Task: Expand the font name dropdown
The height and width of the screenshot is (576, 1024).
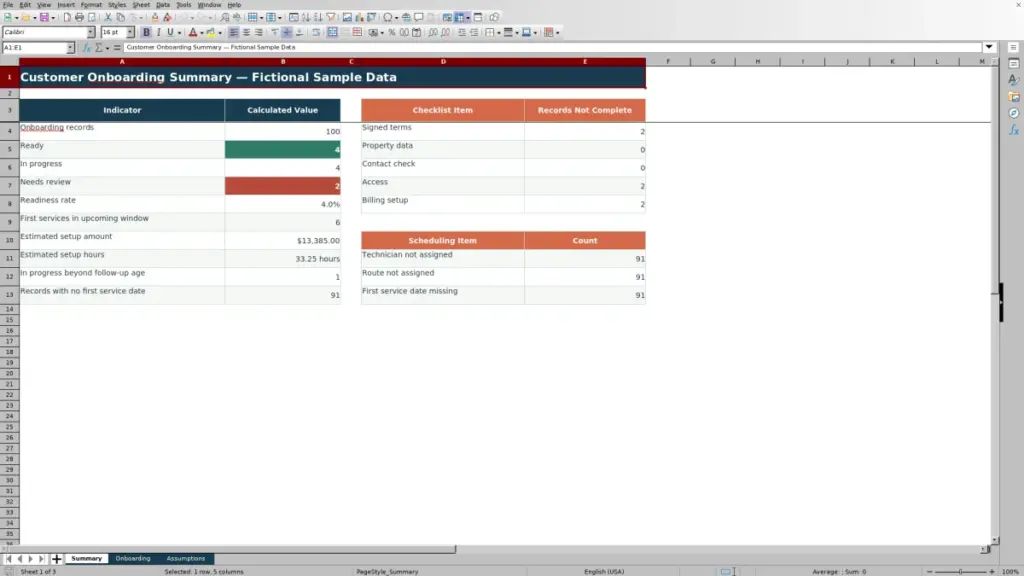Action: point(91,32)
